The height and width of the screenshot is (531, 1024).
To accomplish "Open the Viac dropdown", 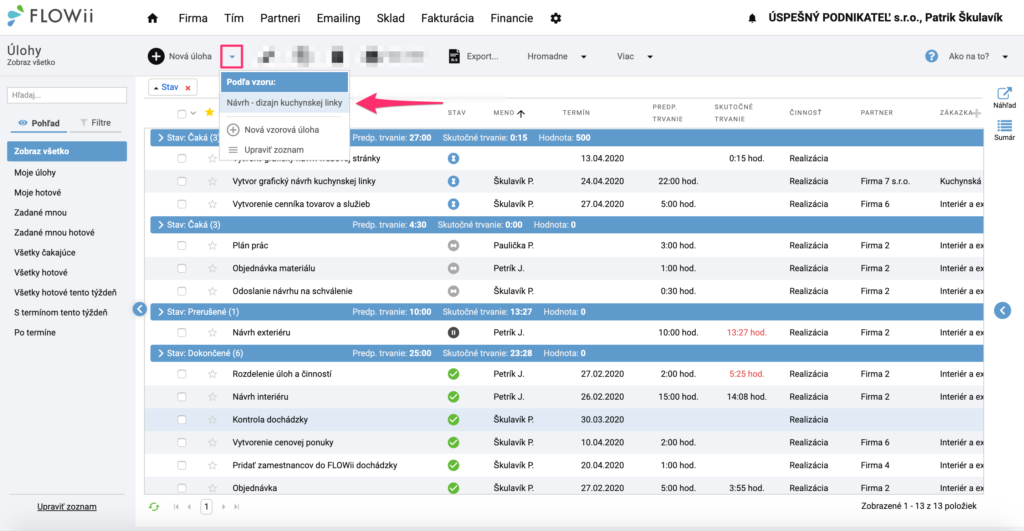I will tap(635, 56).
